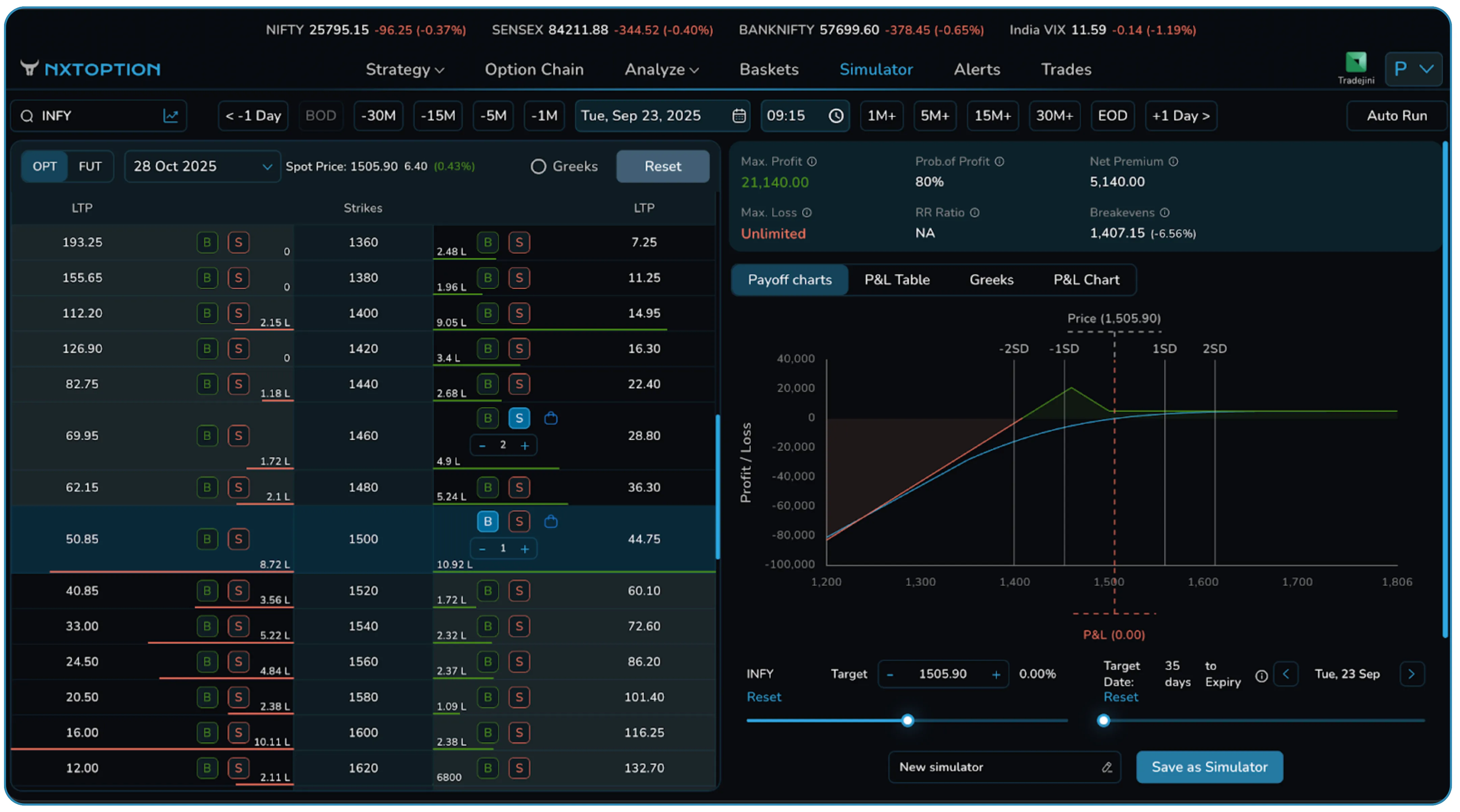Switch from OPT to FUT
The height and width of the screenshot is (812, 1460).
[x=90, y=166]
